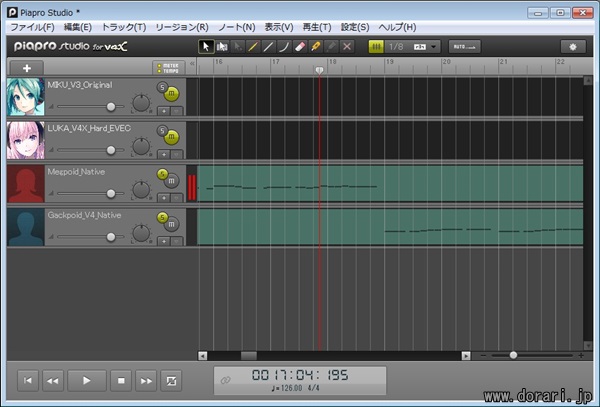Expand dropdown arrow on LUKA_V4X_Hard_EVEC track
Image resolution: width=600 pixels, height=407 pixels.
(176, 154)
